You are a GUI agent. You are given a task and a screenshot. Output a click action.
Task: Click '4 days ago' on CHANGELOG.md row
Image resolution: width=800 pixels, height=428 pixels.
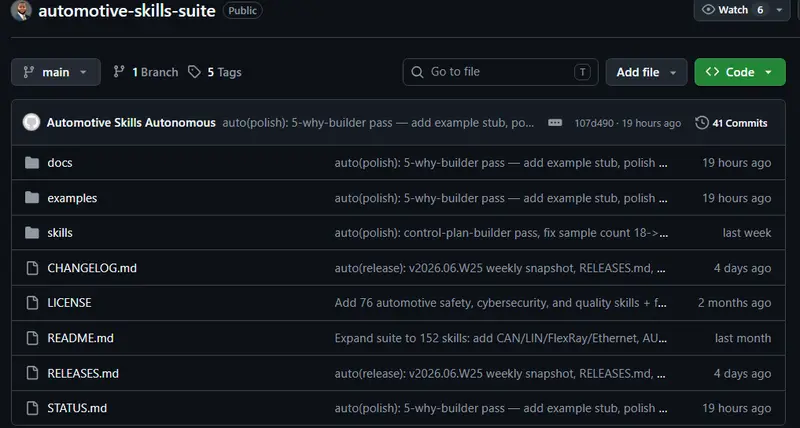pyautogui.click(x=742, y=268)
